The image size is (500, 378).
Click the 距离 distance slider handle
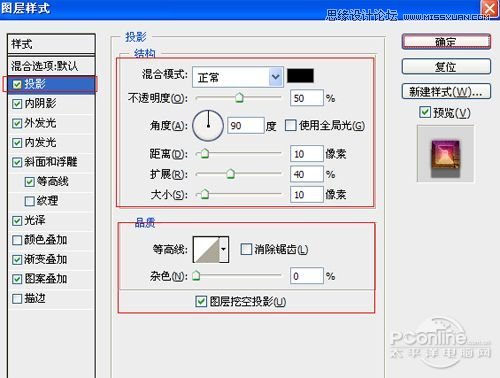[x=205, y=153]
